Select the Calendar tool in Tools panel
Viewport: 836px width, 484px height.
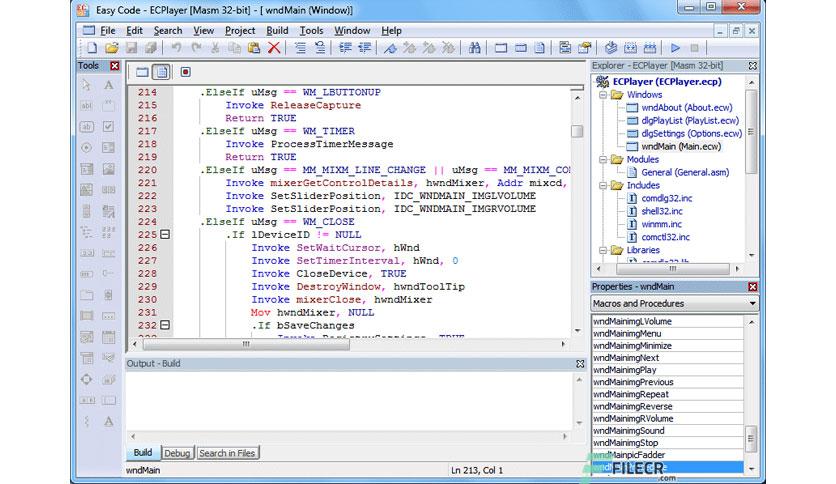point(108,337)
